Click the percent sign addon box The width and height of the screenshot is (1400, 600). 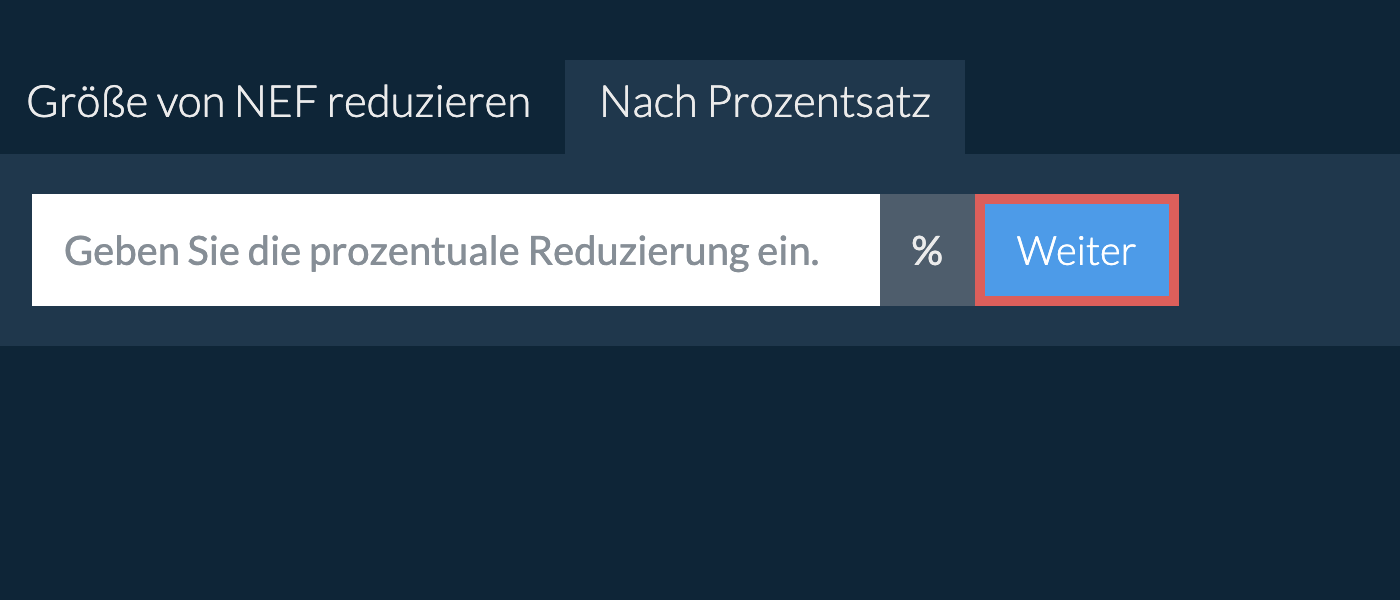[927, 250]
